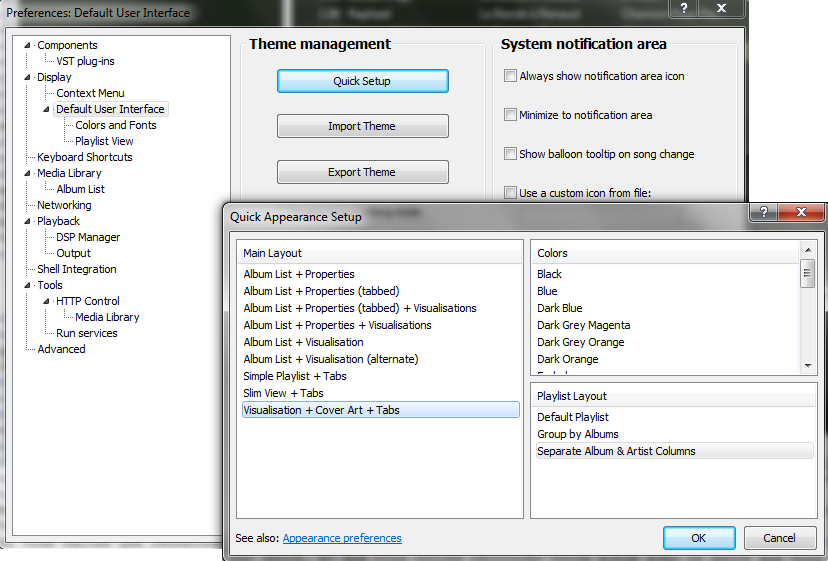828x561 pixels.
Task: Click the Export Theme button
Action: [362, 172]
